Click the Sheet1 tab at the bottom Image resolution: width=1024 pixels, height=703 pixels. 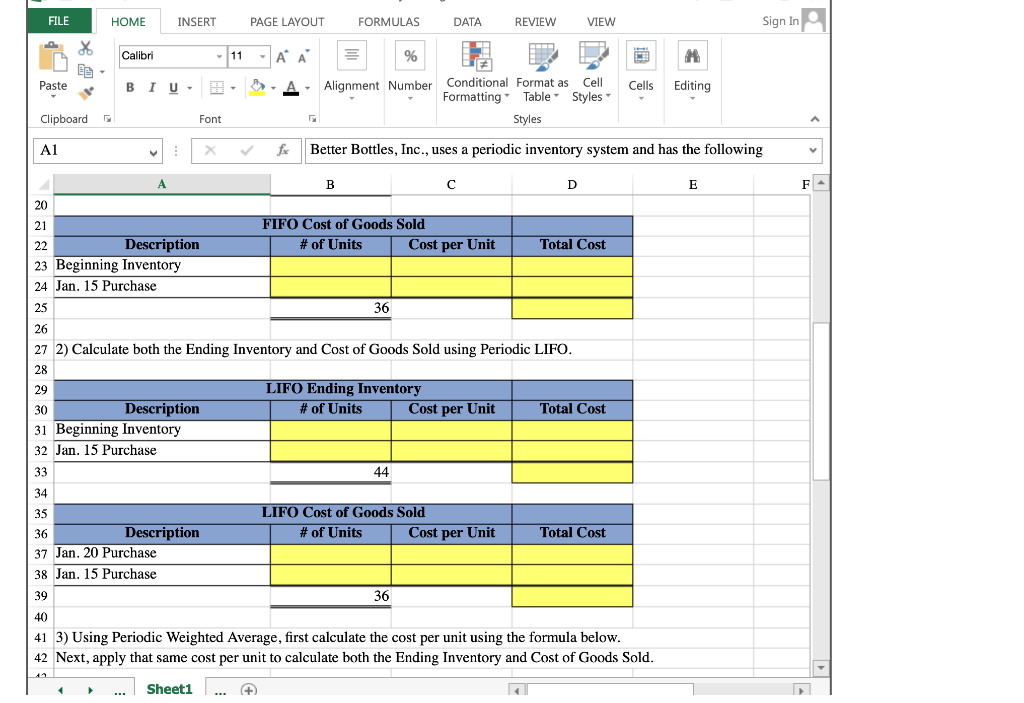169,688
